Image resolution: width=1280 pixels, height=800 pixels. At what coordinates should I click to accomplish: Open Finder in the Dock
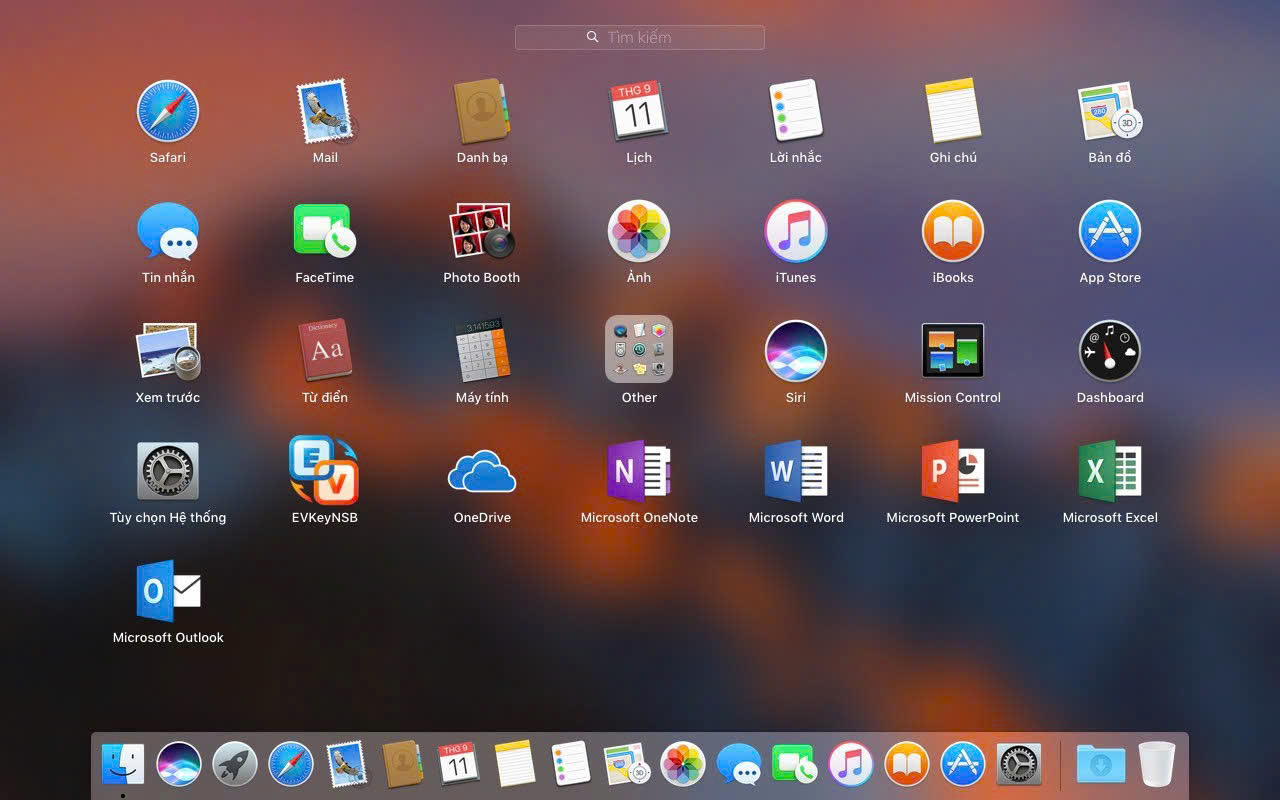click(x=123, y=765)
